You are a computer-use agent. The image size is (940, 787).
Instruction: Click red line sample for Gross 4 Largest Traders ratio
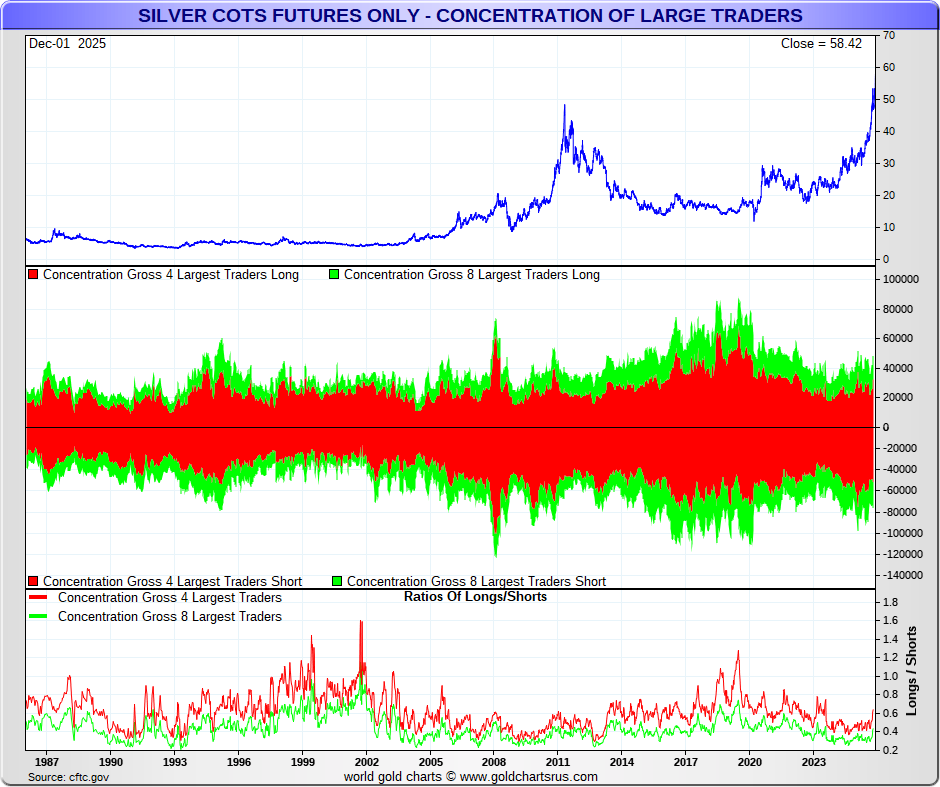pos(38,598)
